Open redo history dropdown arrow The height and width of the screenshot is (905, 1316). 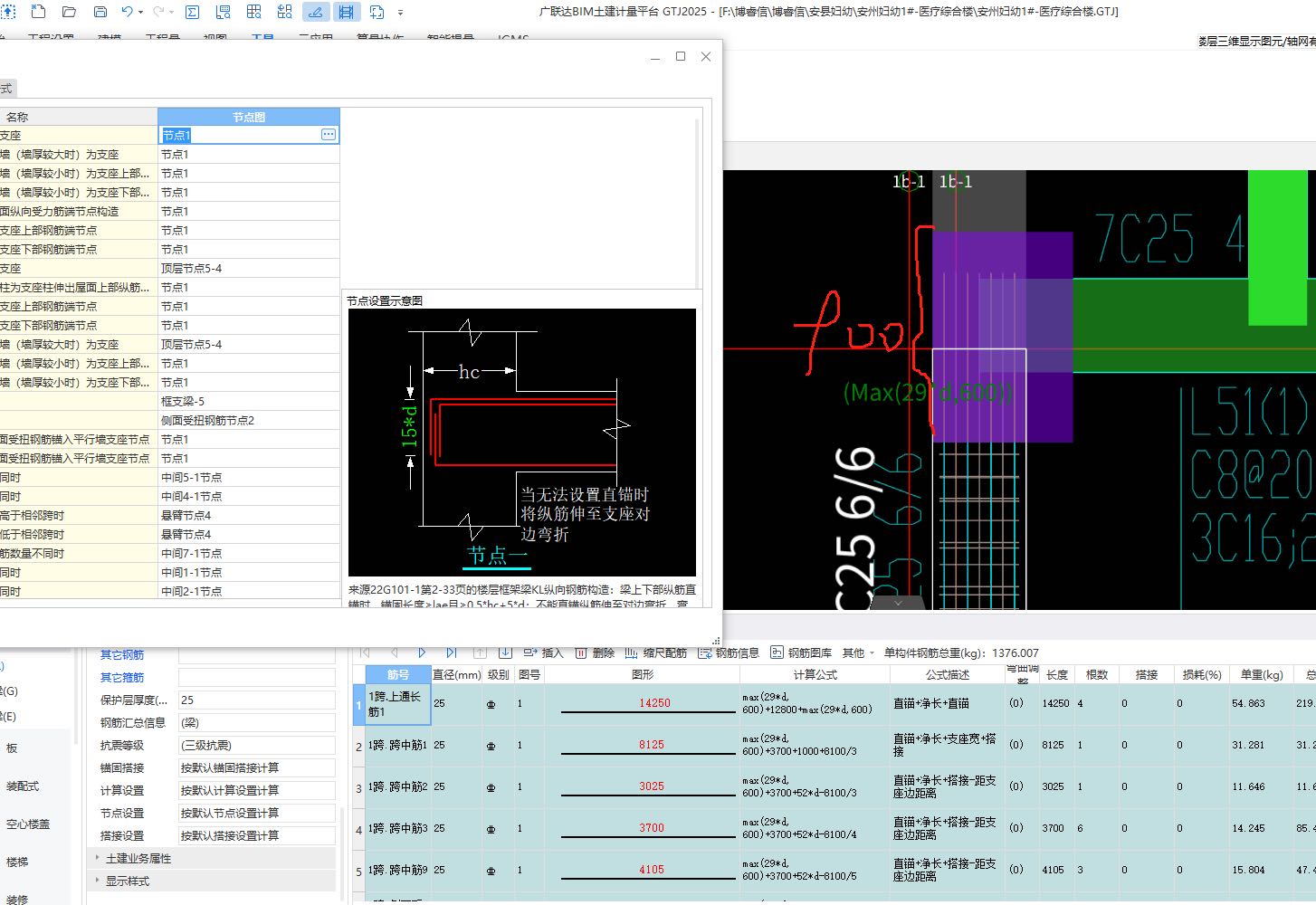[172, 13]
